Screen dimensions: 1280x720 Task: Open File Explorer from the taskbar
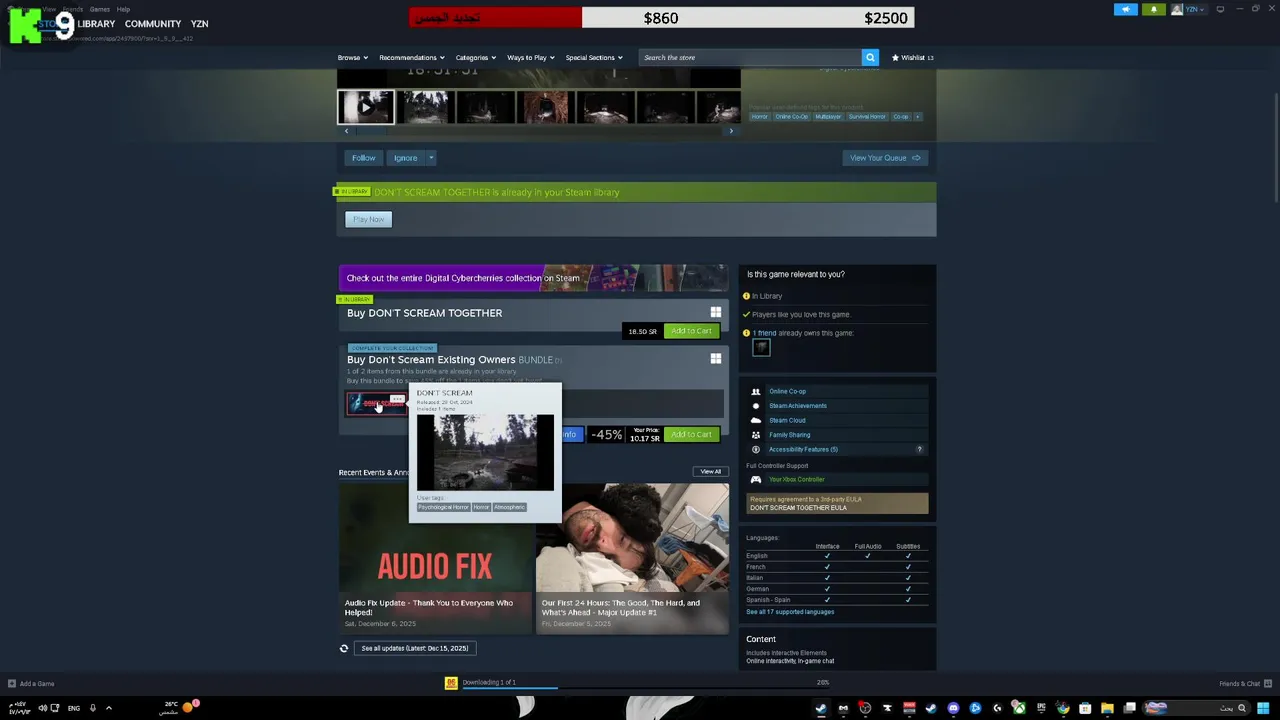click(x=1107, y=708)
